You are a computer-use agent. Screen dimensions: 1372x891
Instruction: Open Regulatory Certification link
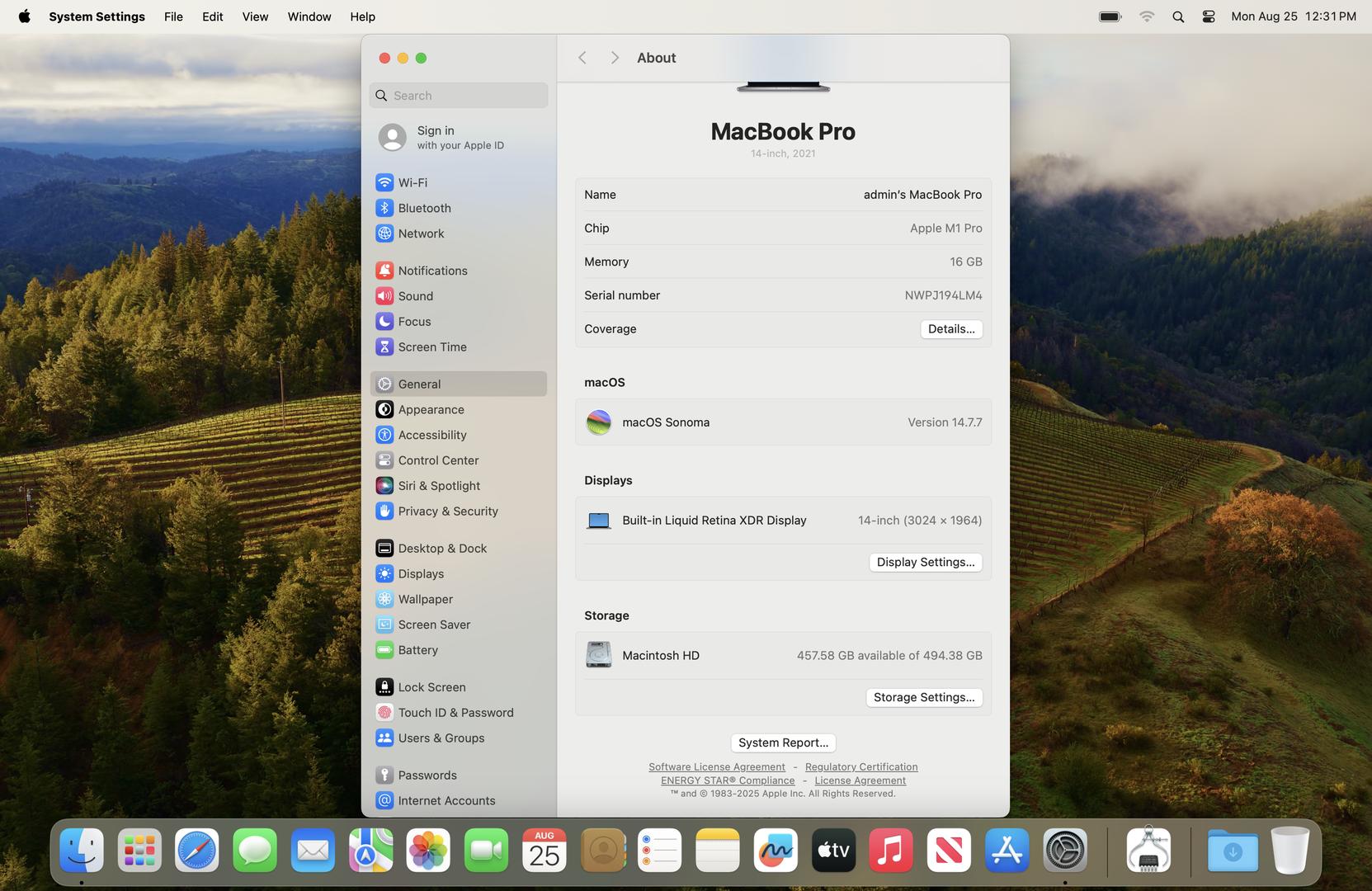861,767
